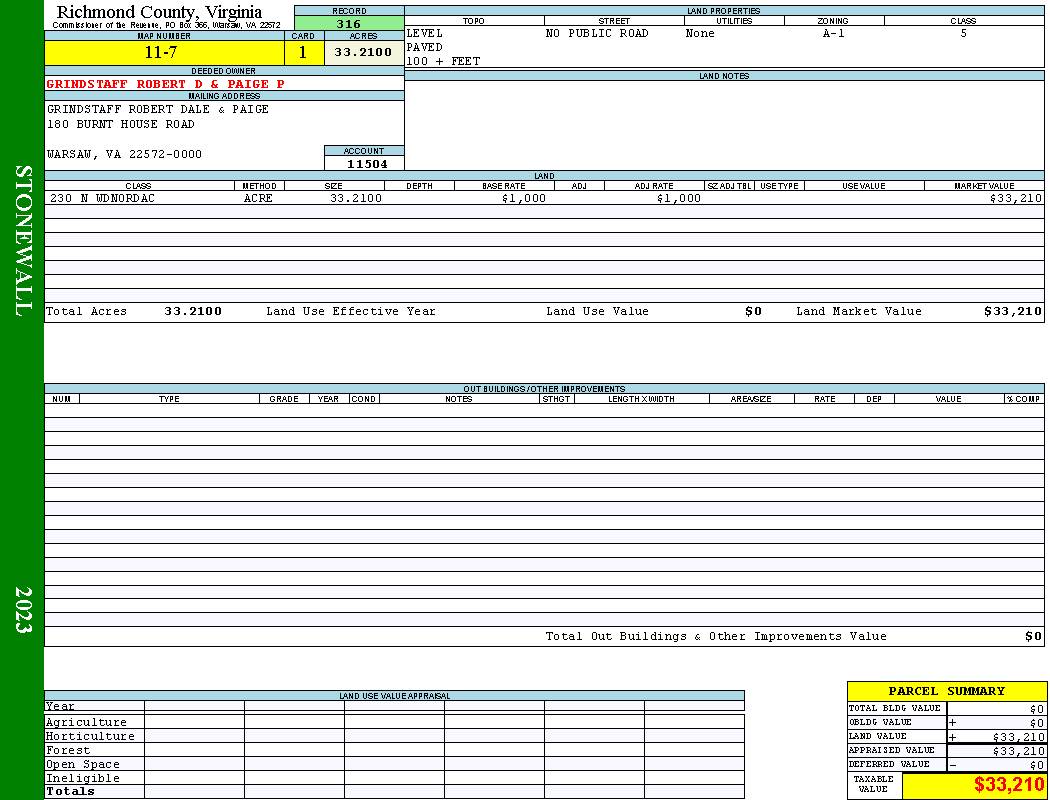Click the account number 11504
Viewport: 1050px width, 800px height.
tap(366, 164)
